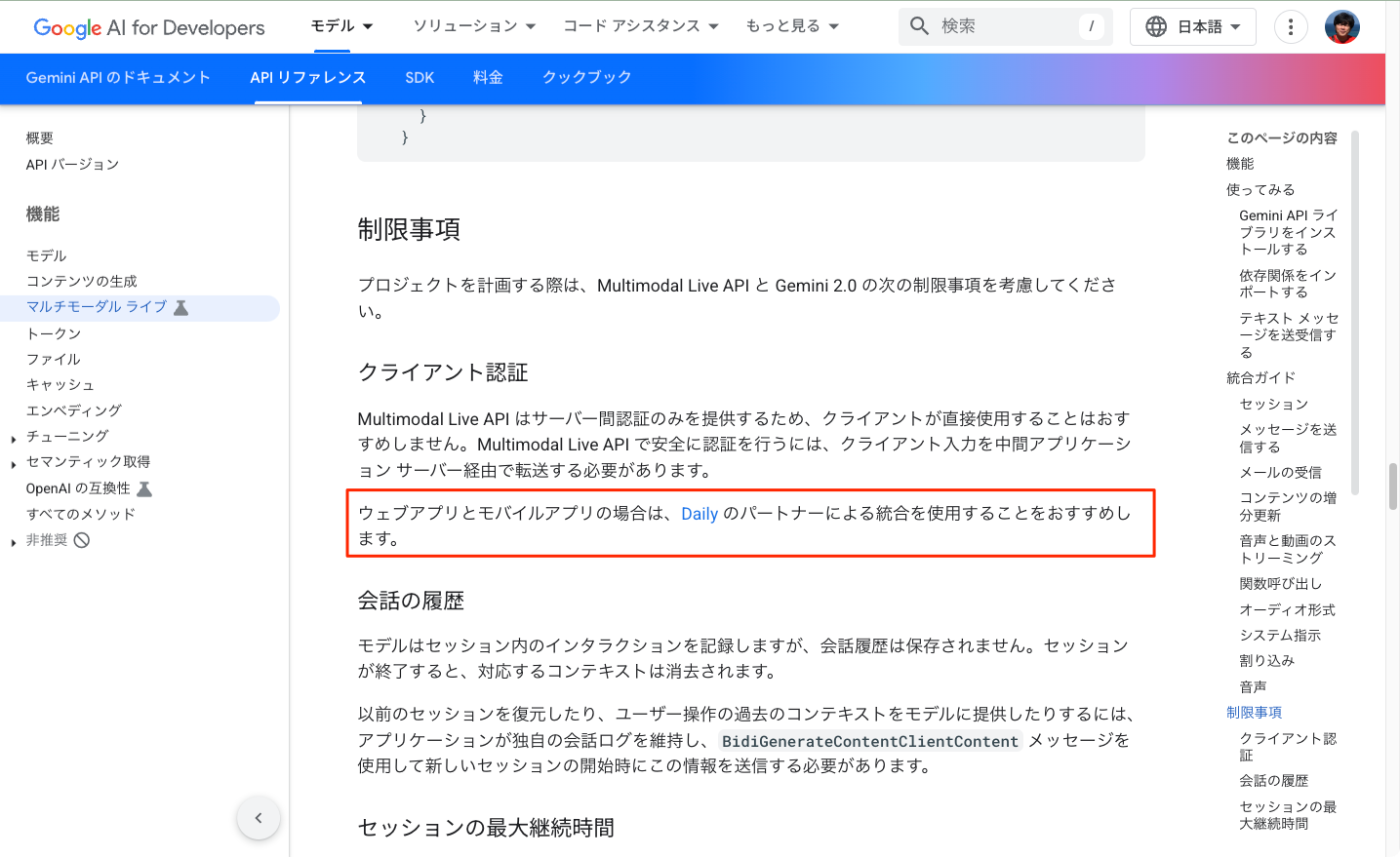Open コンテンツの生成 in the sidebar
This screenshot has height=857, width=1400.
[x=82, y=281]
